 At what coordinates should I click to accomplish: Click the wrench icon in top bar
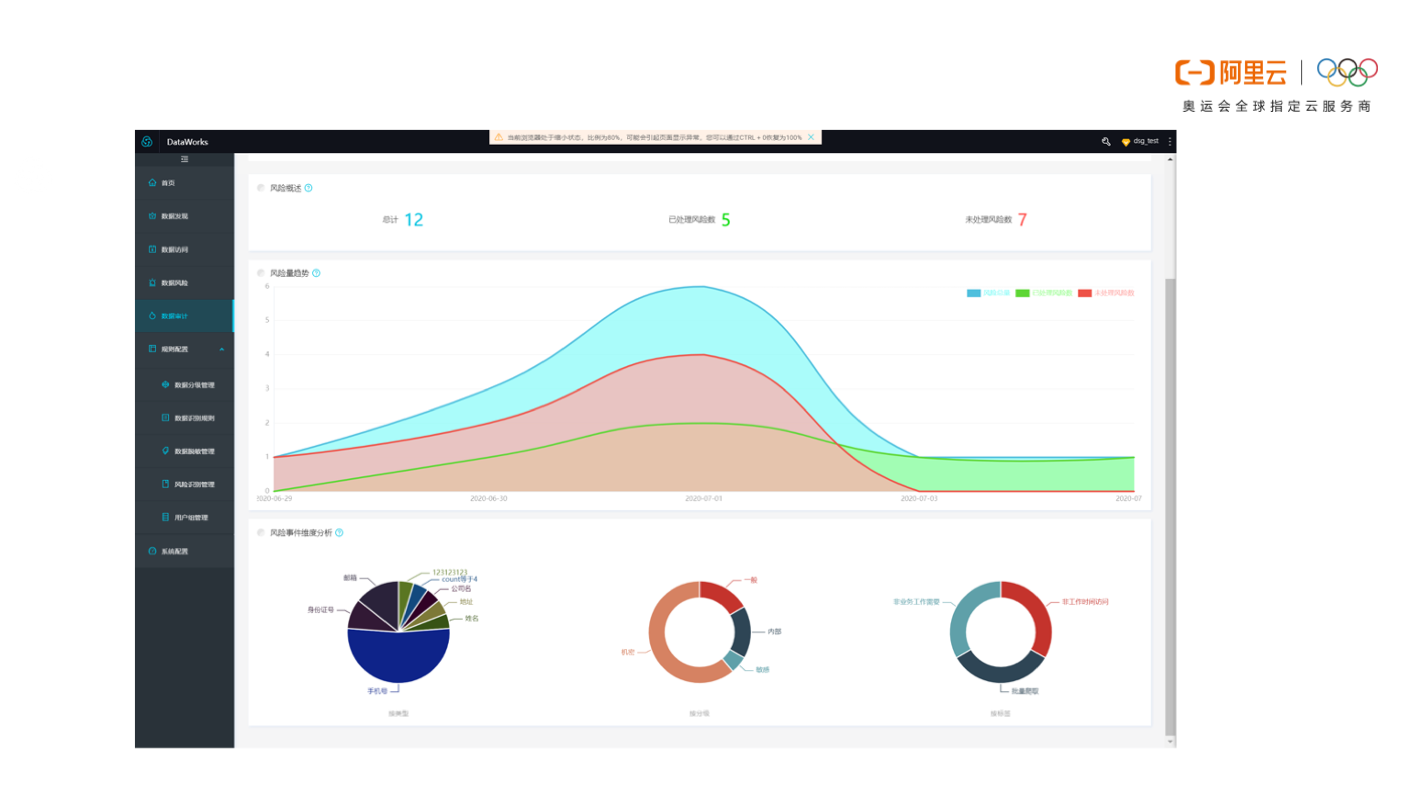(1106, 142)
